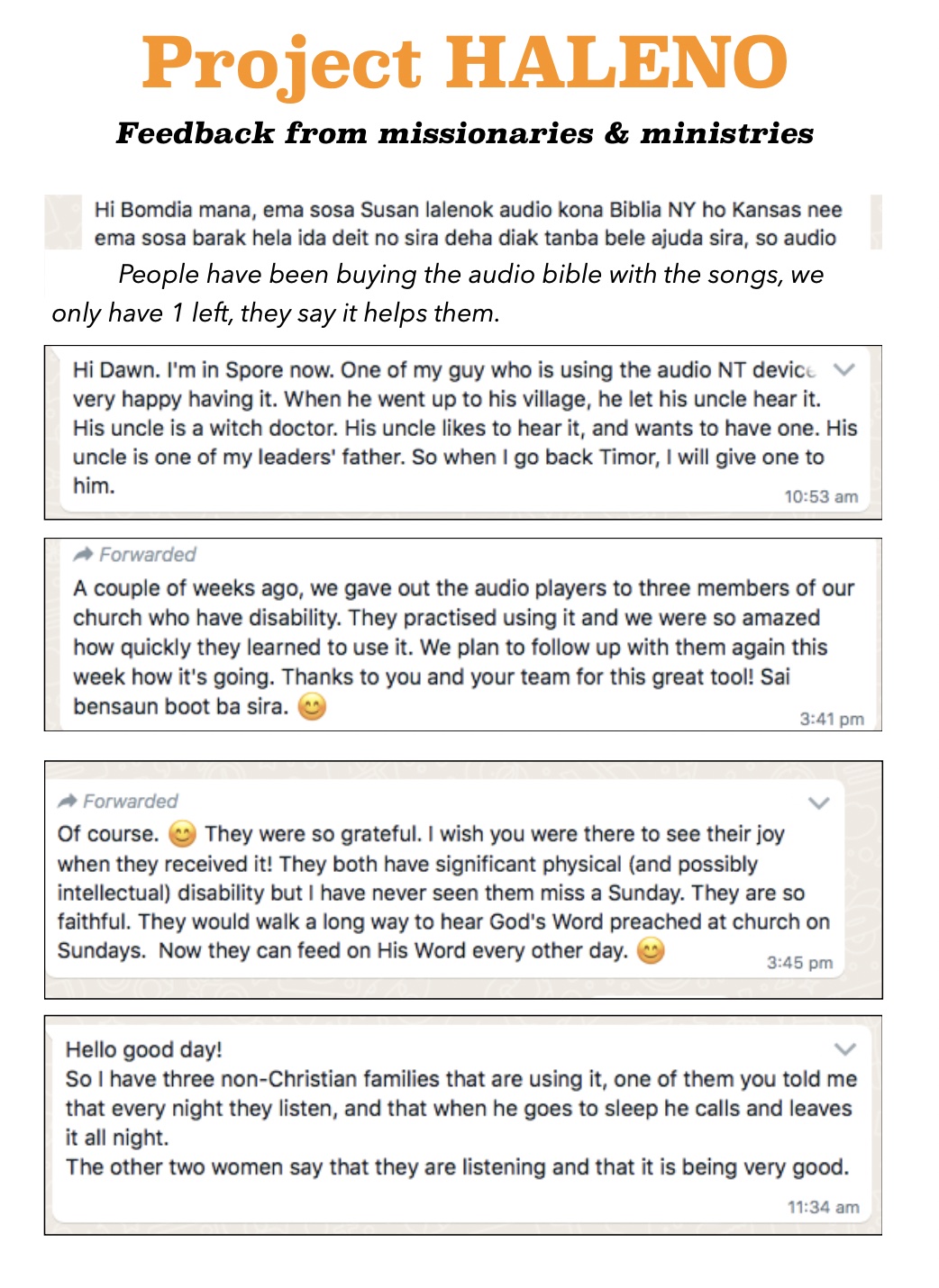This screenshot has height=1288, width=939.
Task: Open the chevron menu on the 'Hello good day!' message
Action: (844, 1048)
